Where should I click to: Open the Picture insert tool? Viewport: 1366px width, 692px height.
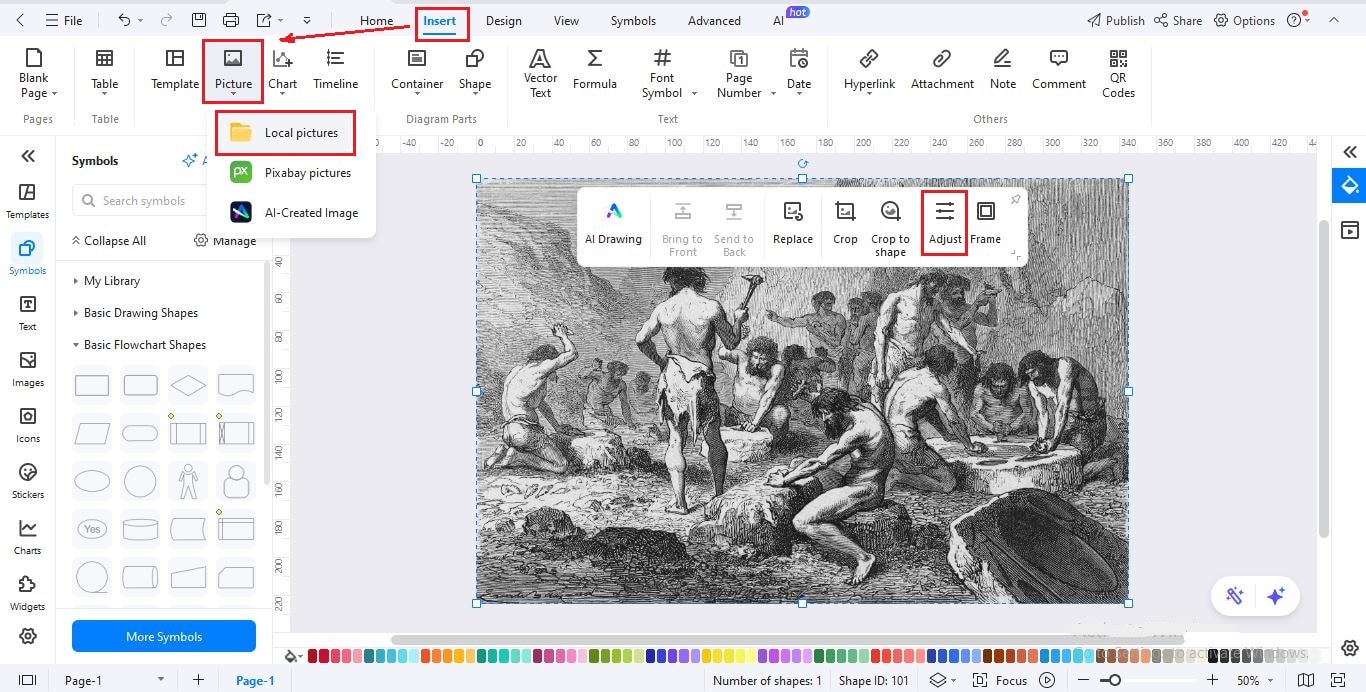[x=233, y=70]
